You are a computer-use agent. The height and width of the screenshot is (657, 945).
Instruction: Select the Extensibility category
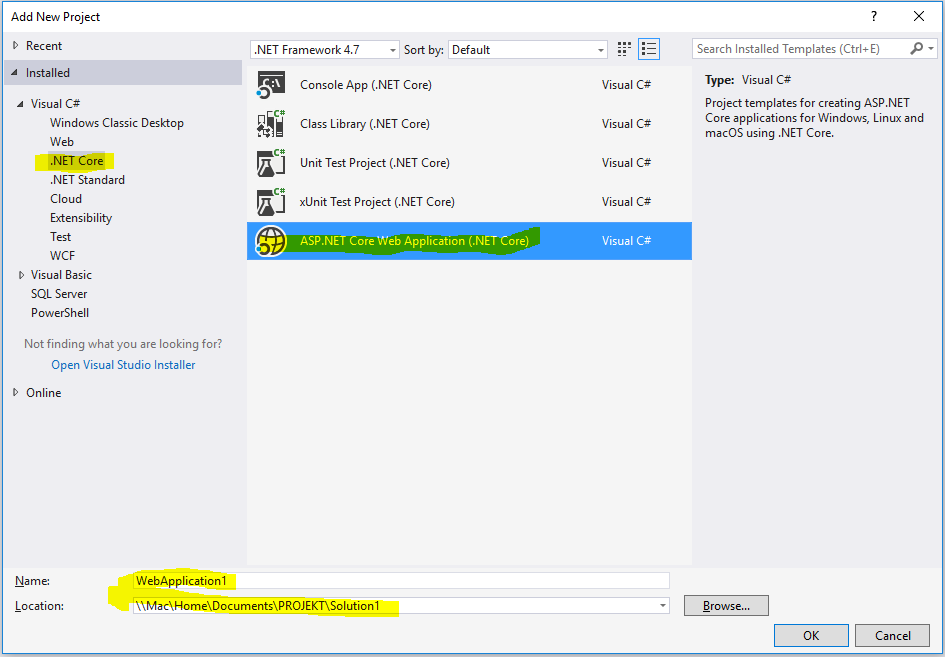tap(81, 218)
